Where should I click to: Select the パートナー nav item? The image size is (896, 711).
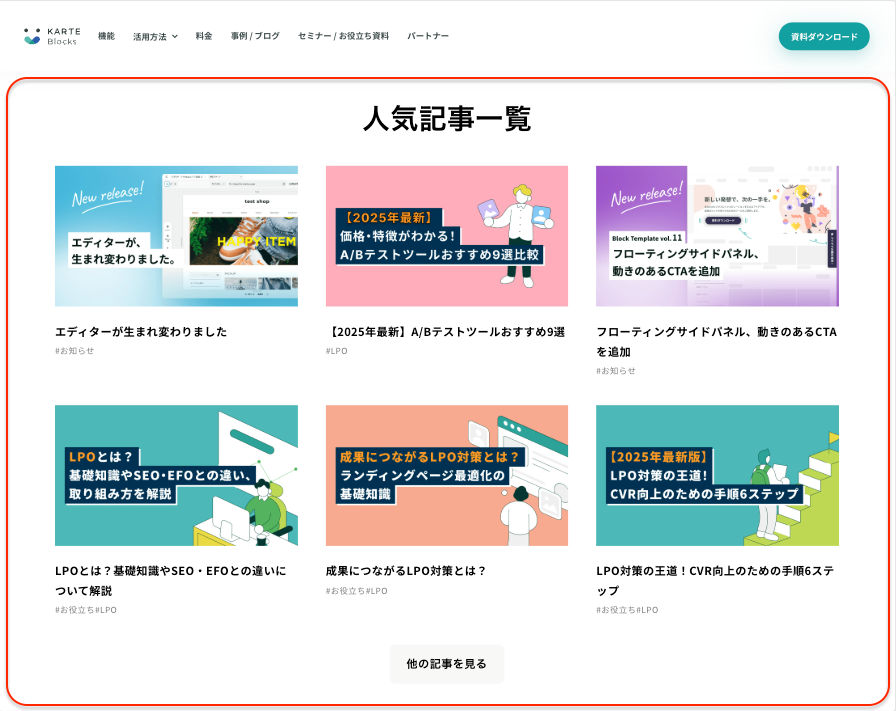[428, 36]
